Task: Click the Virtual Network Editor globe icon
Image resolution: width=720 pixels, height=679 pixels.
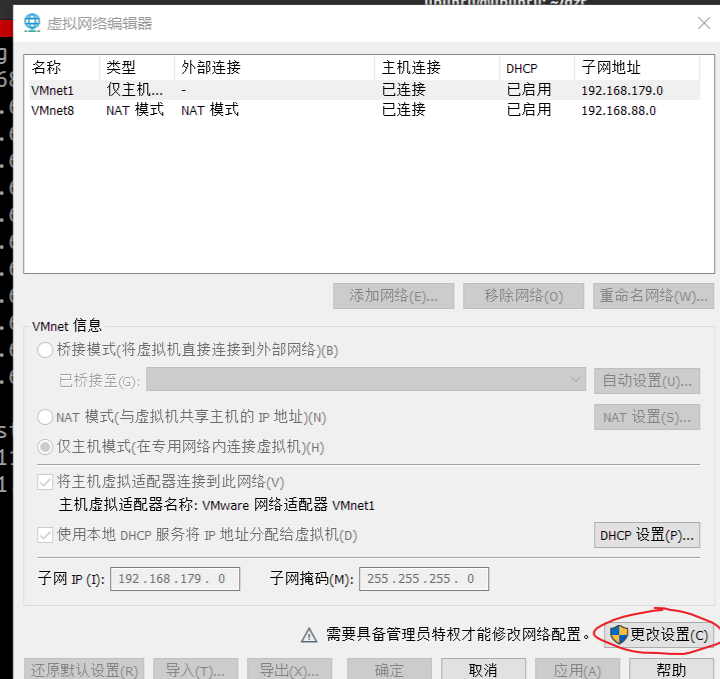Action: [x=32, y=22]
